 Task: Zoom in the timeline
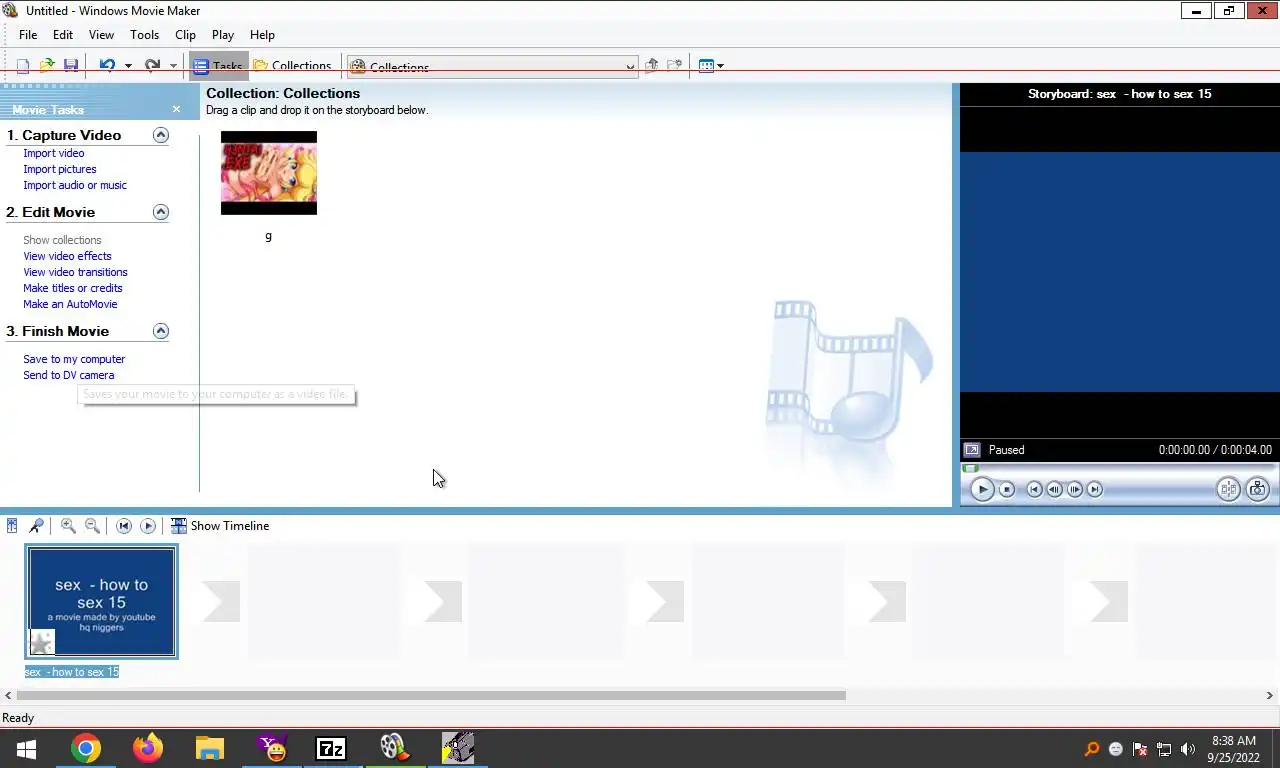68,526
